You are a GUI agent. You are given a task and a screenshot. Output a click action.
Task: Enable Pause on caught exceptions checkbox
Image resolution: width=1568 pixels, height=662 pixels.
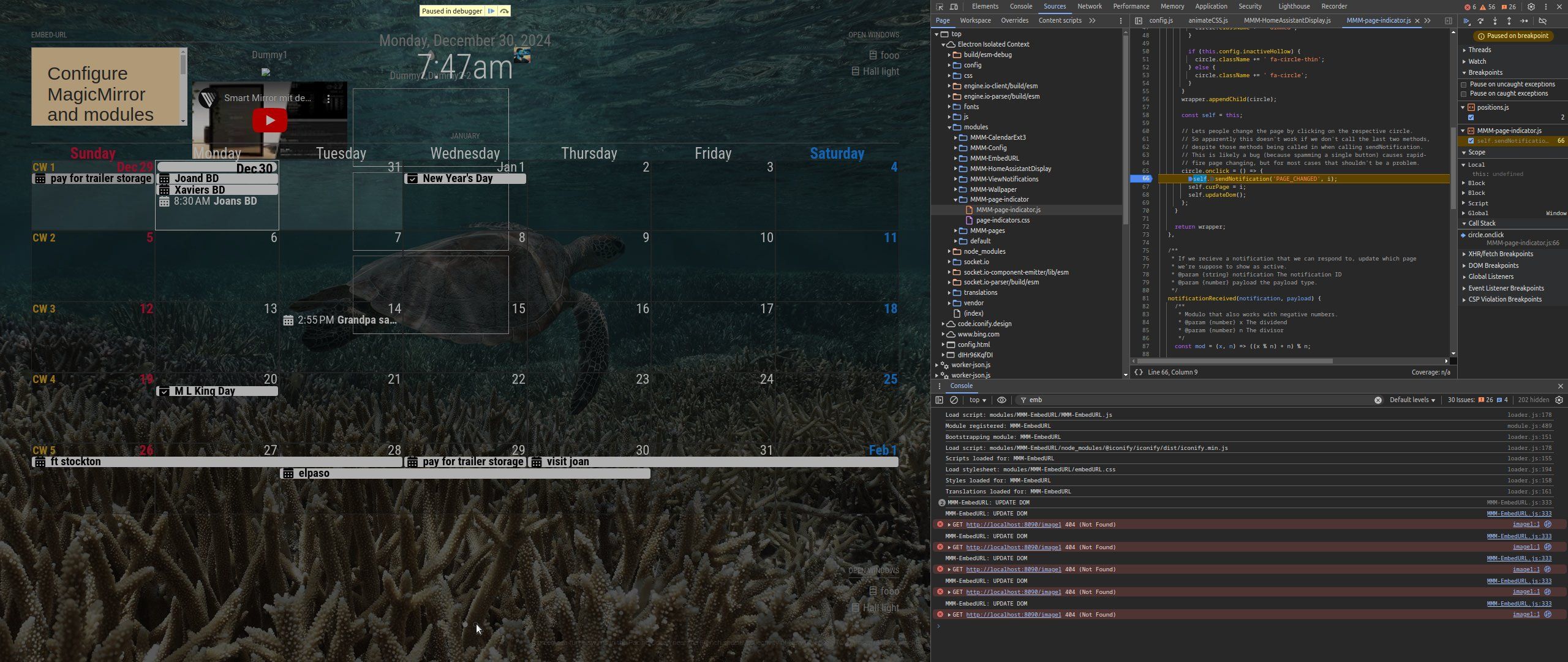tap(1464, 94)
